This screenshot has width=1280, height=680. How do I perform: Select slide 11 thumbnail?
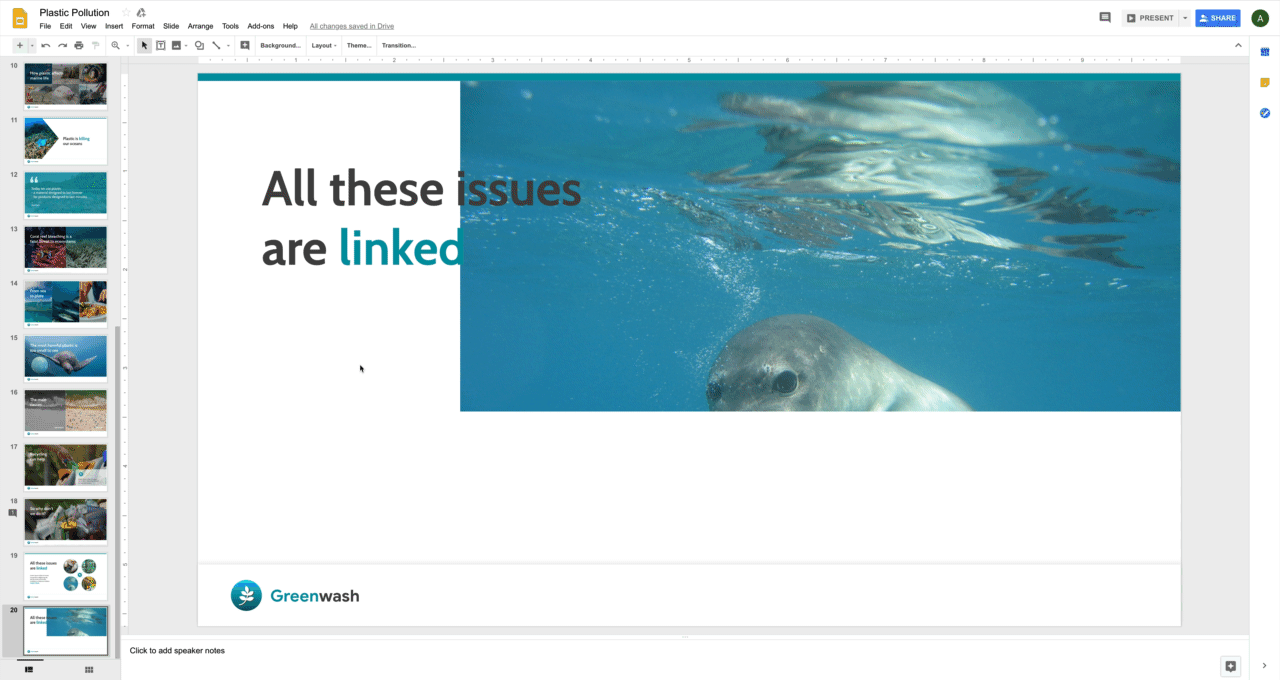[x=65, y=140]
